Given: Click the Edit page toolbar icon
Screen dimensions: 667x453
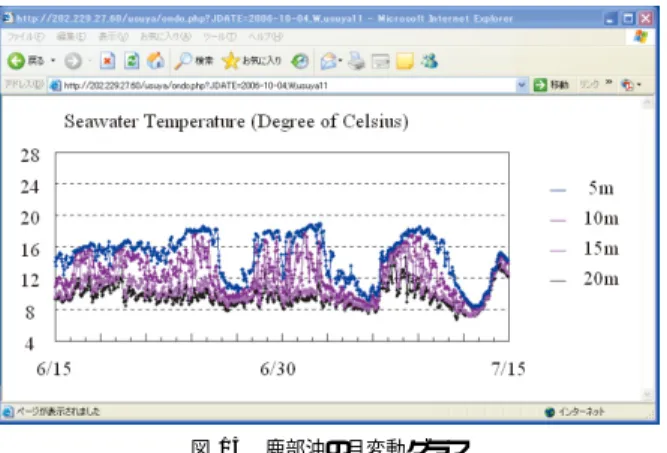Looking at the screenshot, I should pos(380,62).
